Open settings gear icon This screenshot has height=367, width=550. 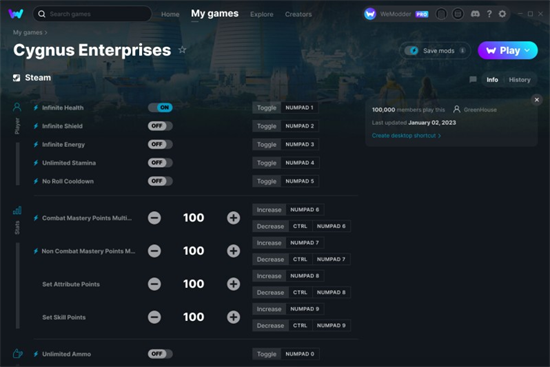[x=502, y=14]
